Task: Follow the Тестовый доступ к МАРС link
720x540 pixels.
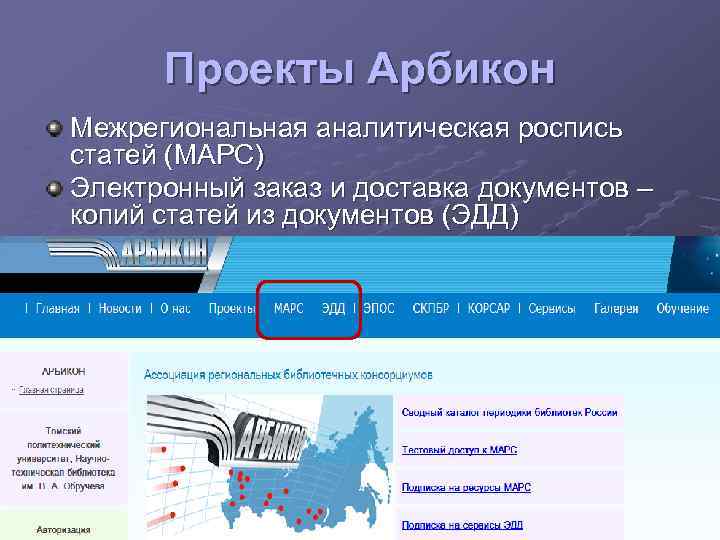Action: pyautogui.click(x=459, y=450)
